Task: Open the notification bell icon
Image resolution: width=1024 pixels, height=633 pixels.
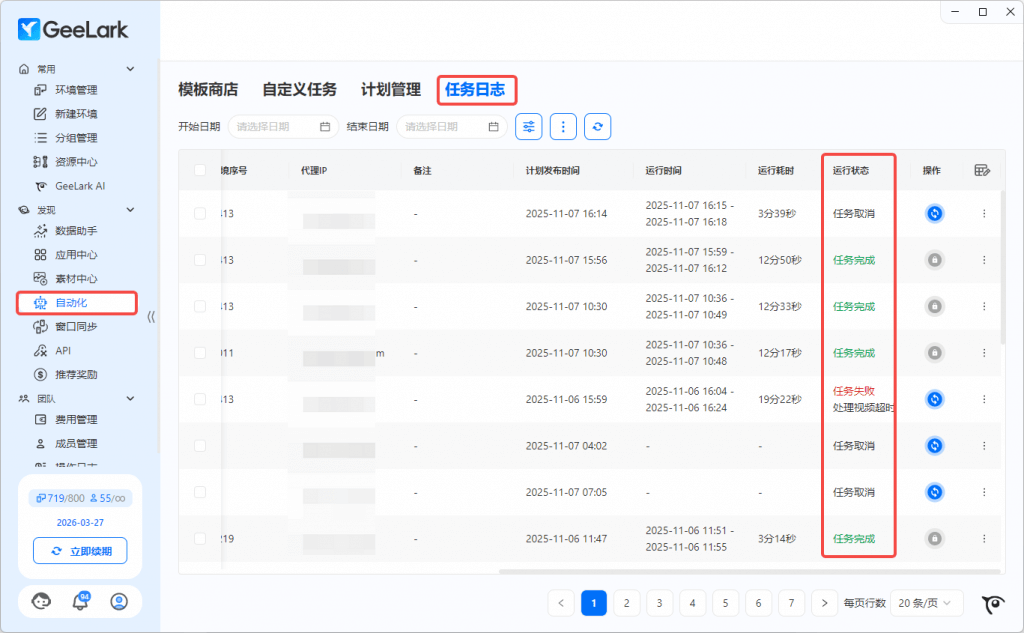Action: 80,601
